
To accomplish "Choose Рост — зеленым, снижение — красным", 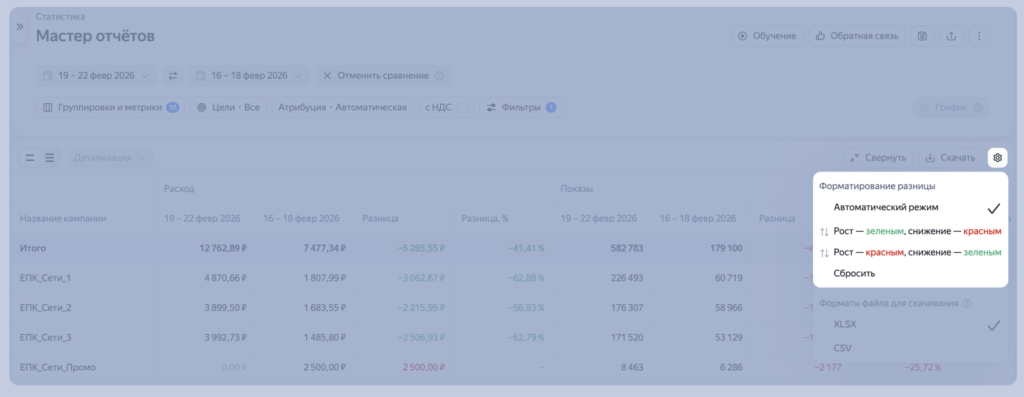I will pos(910,231).
